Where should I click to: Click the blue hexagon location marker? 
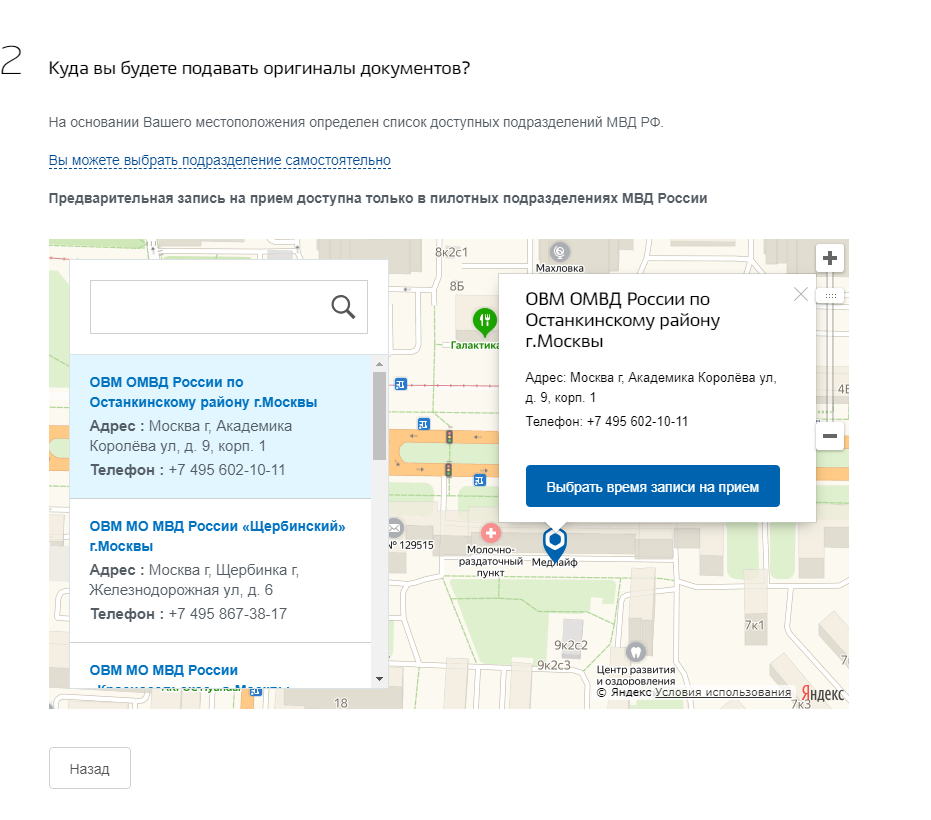coord(554,541)
